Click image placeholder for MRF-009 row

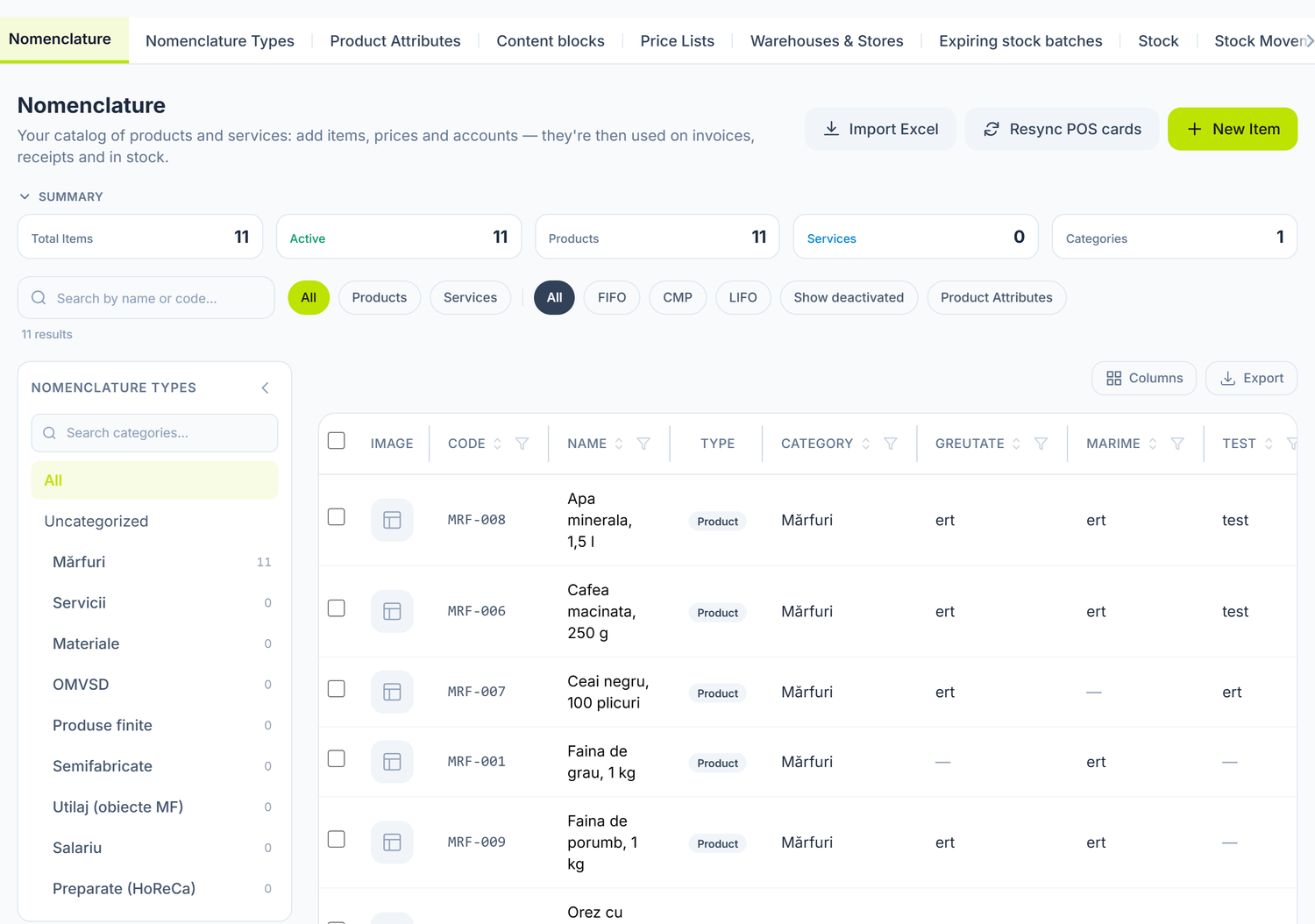click(x=392, y=842)
